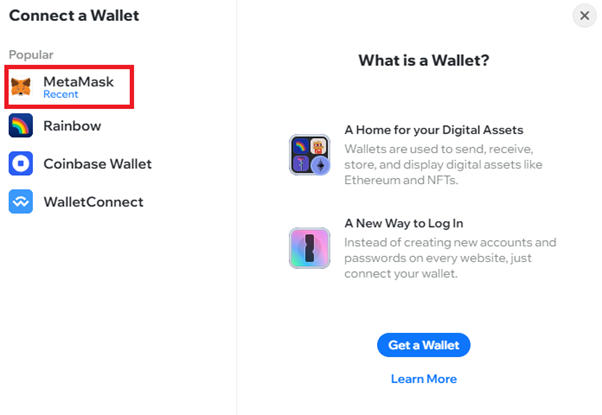Screen dimensions: 602x415
Task: Open the Learn More link
Action: 424,379
